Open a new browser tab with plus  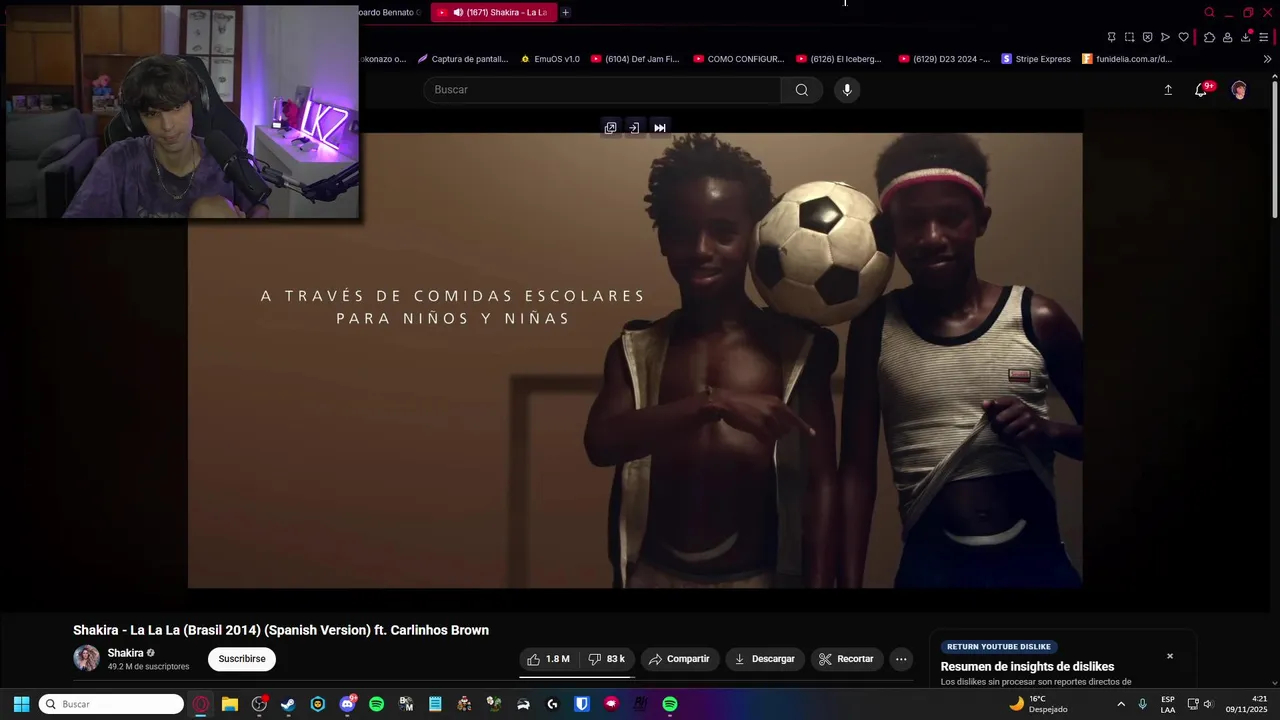(x=565, y=12)
